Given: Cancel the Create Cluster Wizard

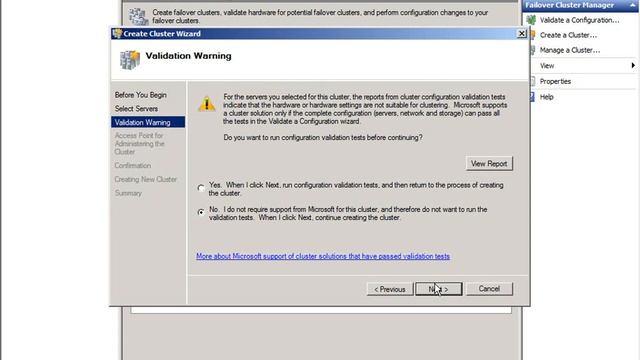Looking at the screenshot, I should pyautogui.click(x=489, y=289).
